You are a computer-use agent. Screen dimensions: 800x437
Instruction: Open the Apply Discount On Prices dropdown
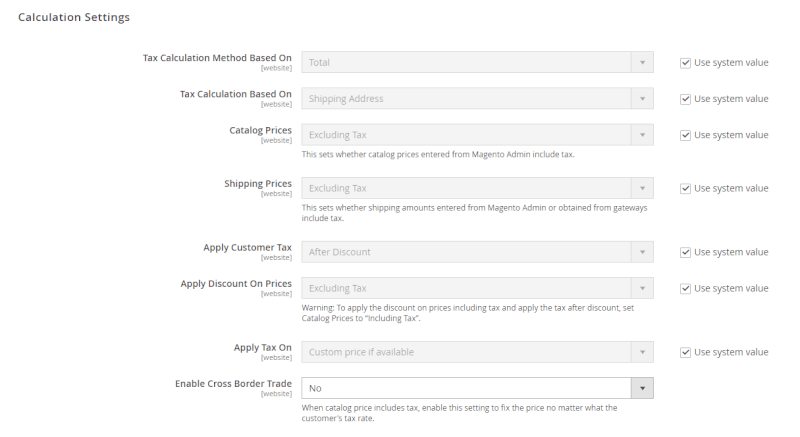click(x=477, y=288)
